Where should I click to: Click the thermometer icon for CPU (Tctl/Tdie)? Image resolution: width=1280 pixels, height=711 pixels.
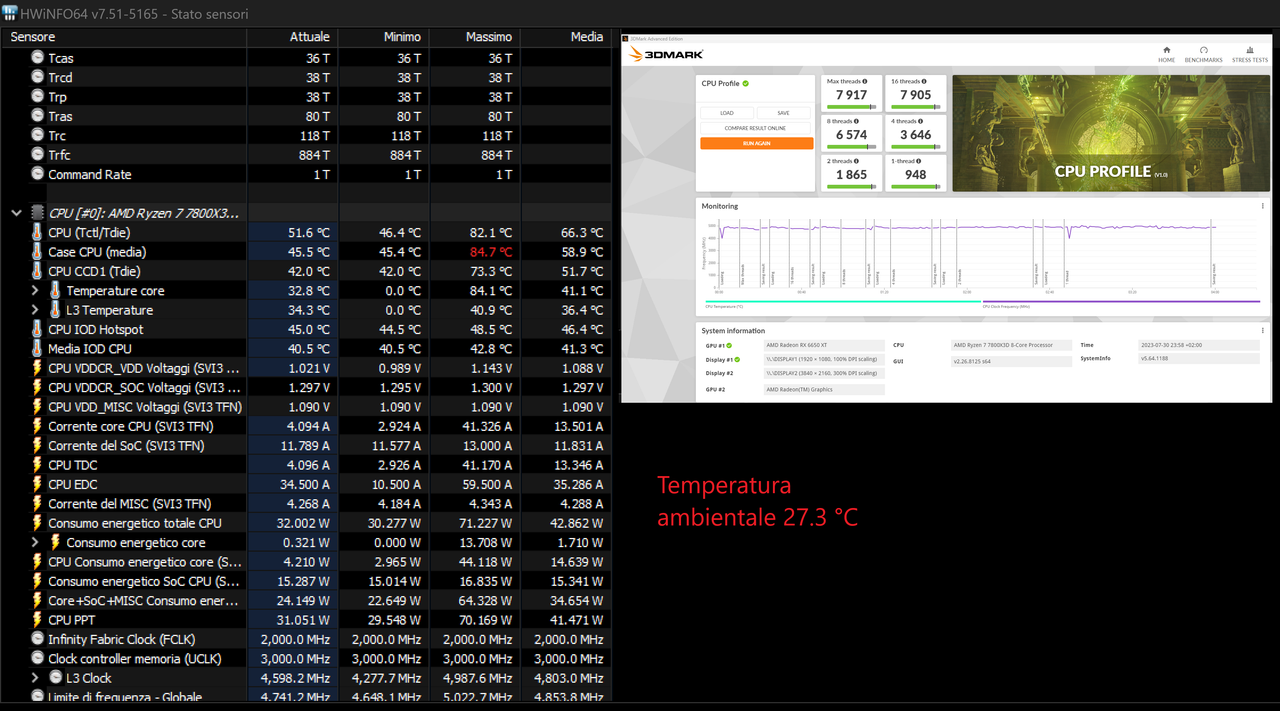38,232
